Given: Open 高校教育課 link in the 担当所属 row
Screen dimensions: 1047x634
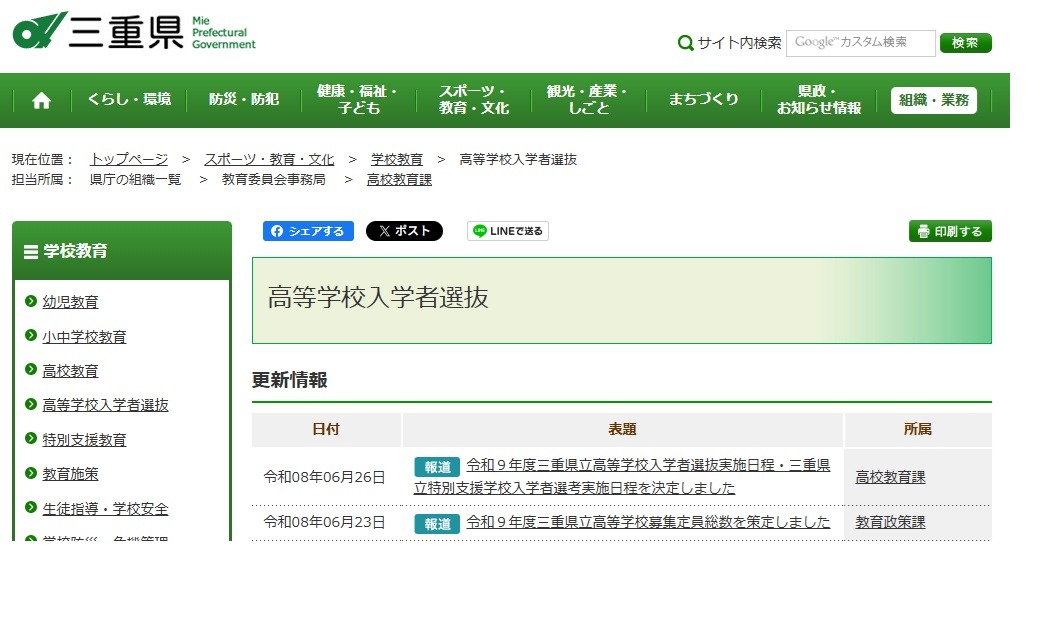Looking at the screenshot, I should tap(399, 179).
